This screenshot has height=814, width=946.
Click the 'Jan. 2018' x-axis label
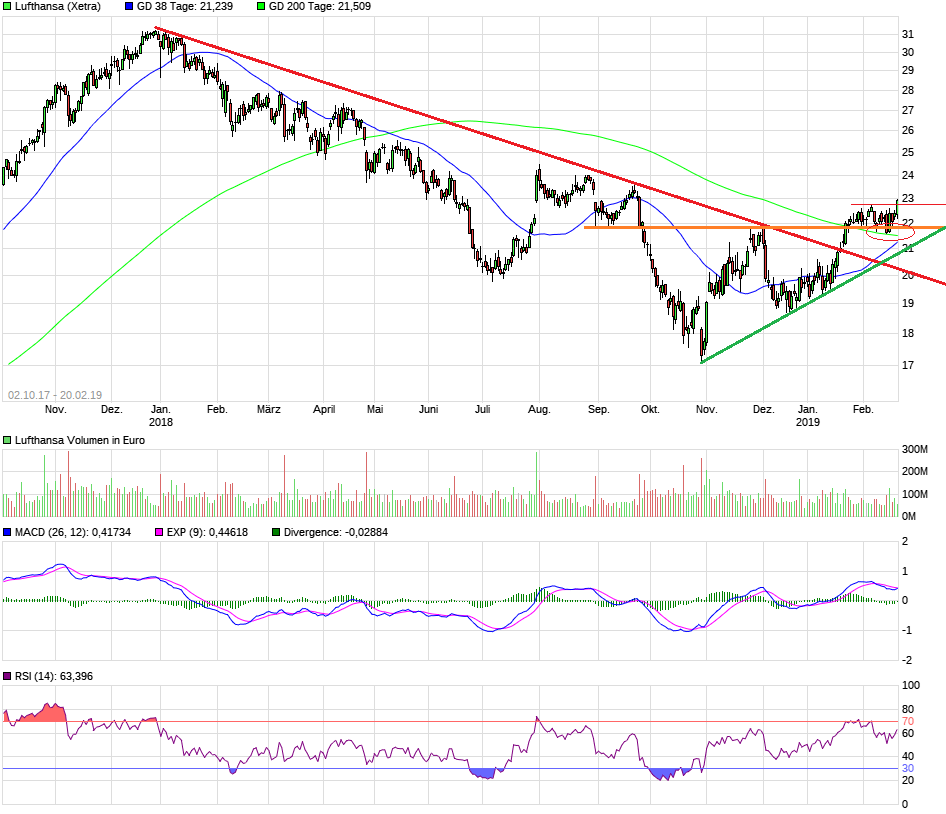click(x=160, y=416)
